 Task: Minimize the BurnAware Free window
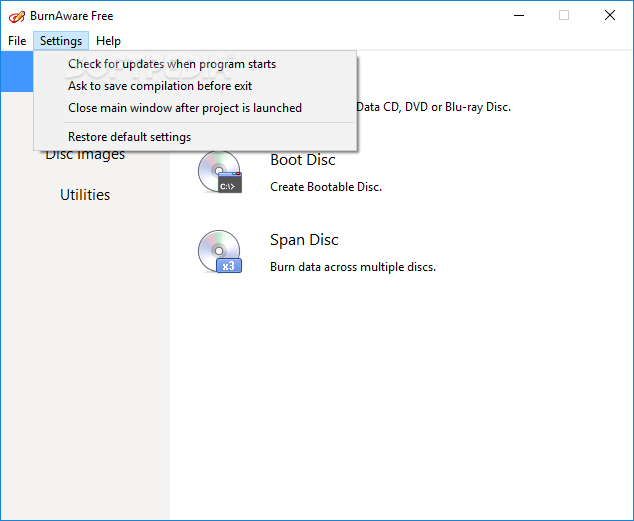(519, 15)
